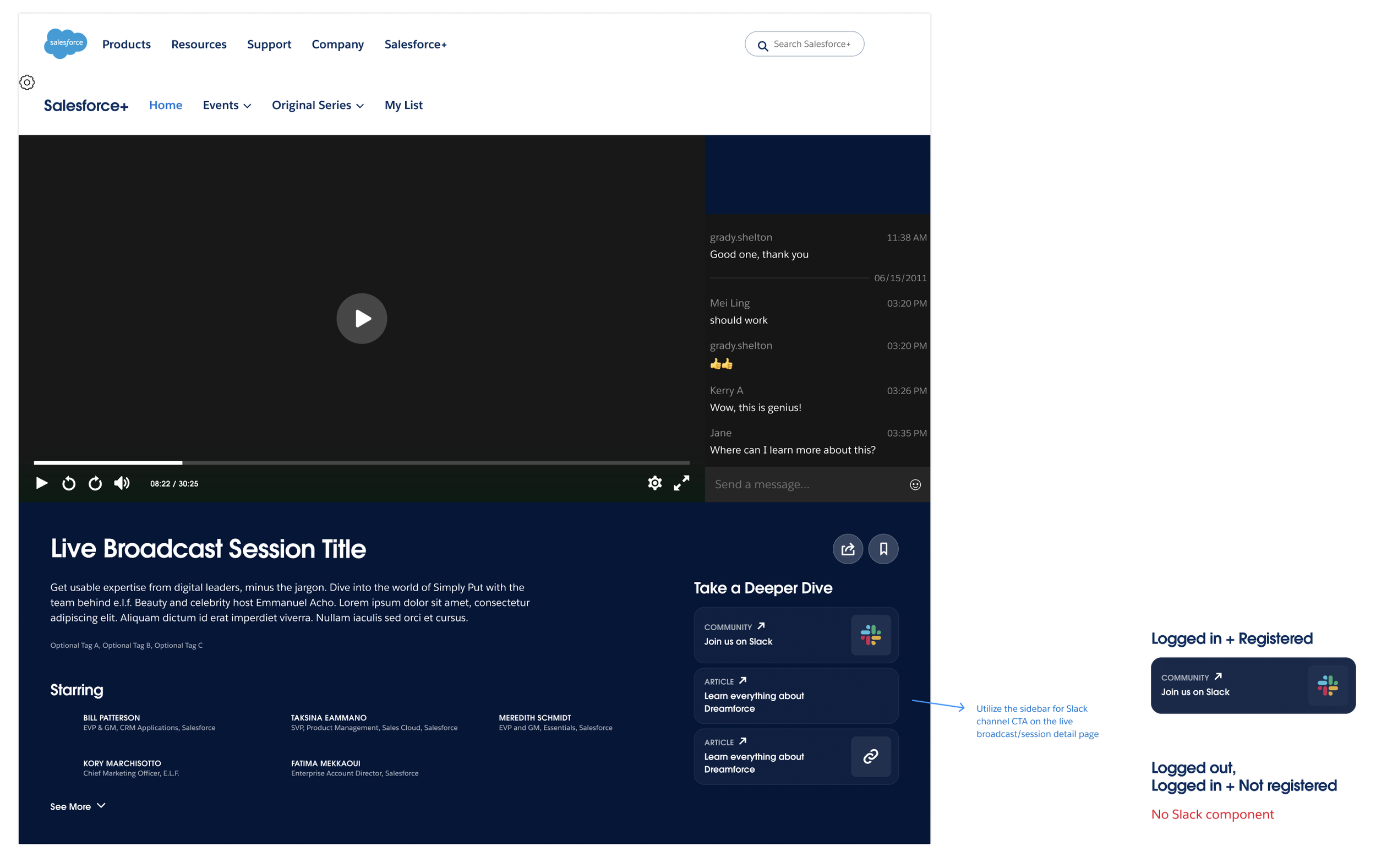The width and height of the screenshot is (1376, 868).
Task: Open Join us on Slack sidebar card
Action: click(796, 635)
